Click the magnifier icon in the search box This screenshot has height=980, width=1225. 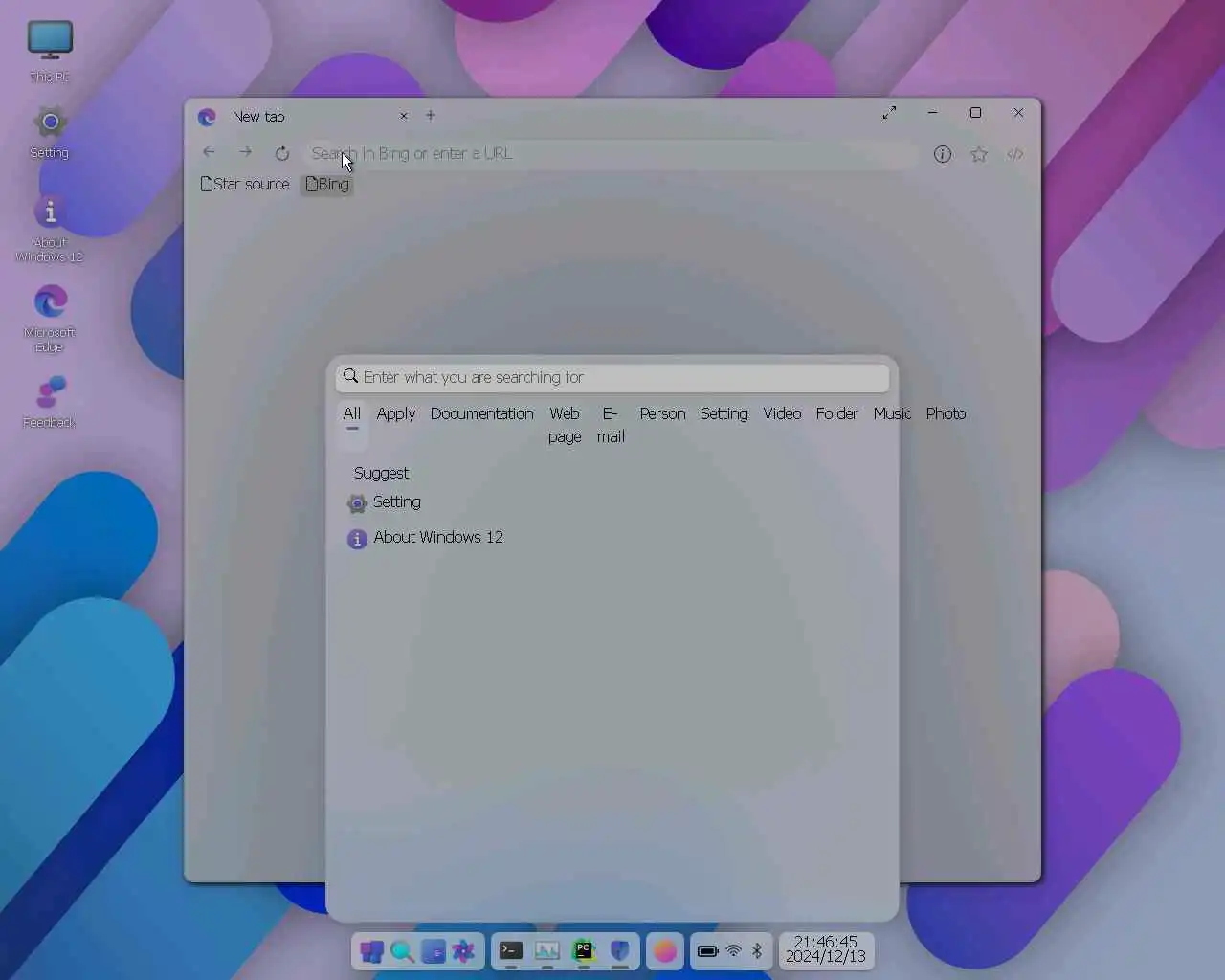(x=351, y=376)
